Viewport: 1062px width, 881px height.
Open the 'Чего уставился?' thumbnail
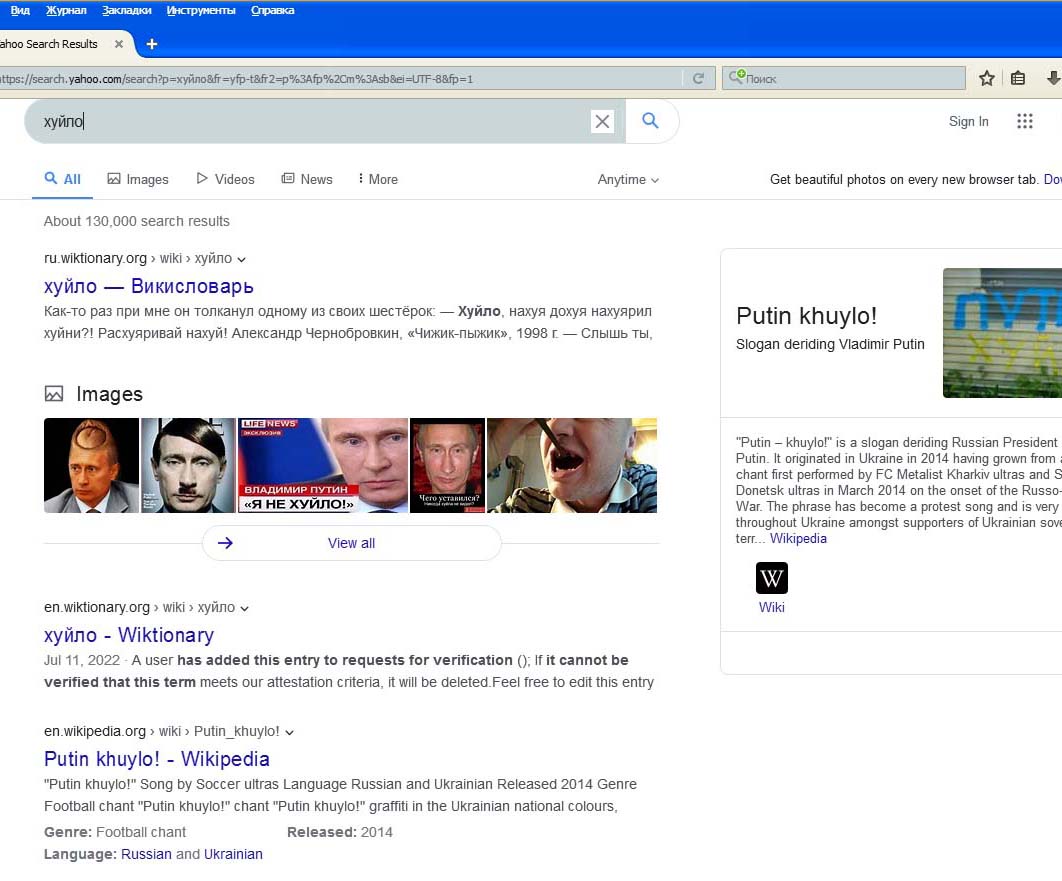[448, 465]
